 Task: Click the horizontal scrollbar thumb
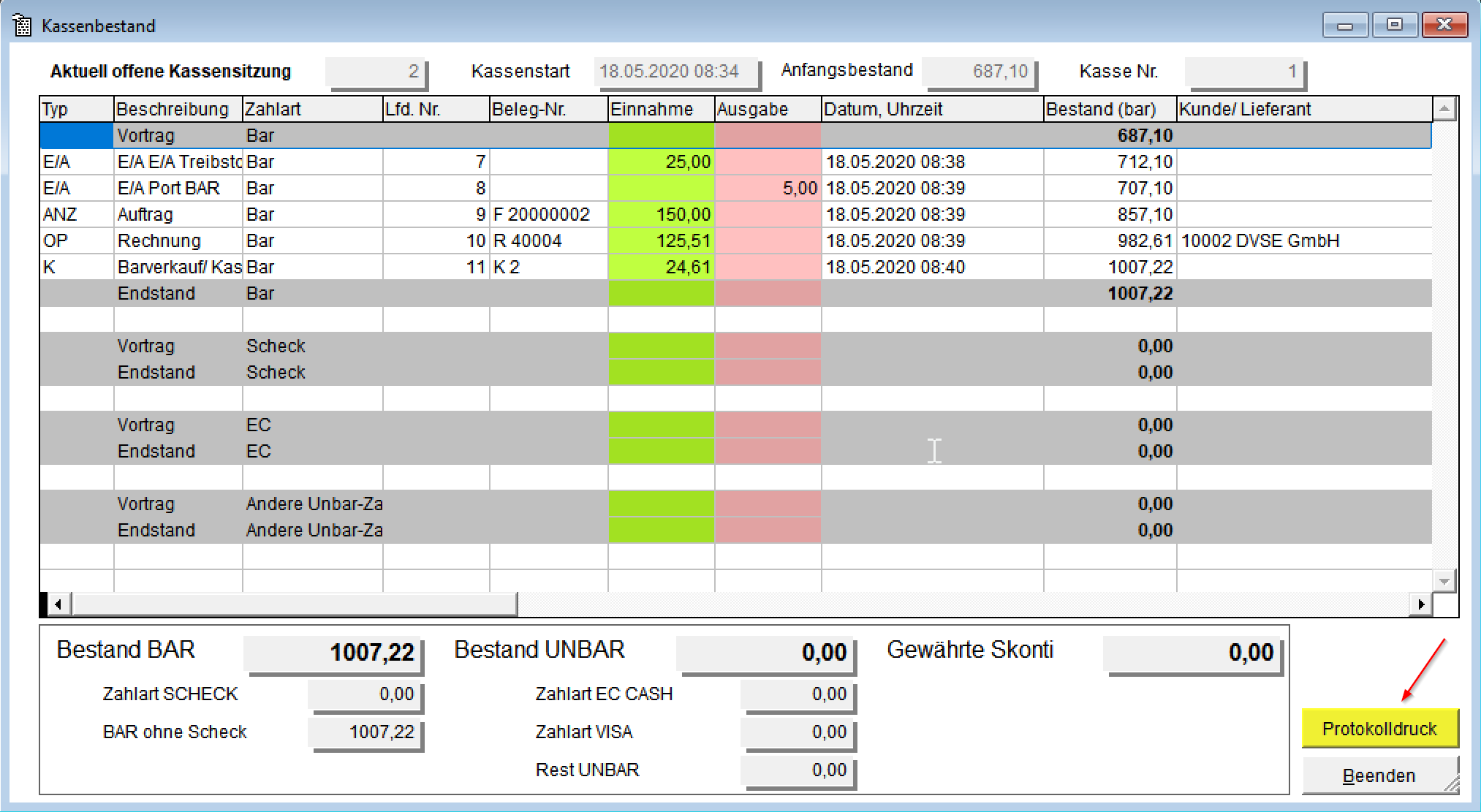294,604
